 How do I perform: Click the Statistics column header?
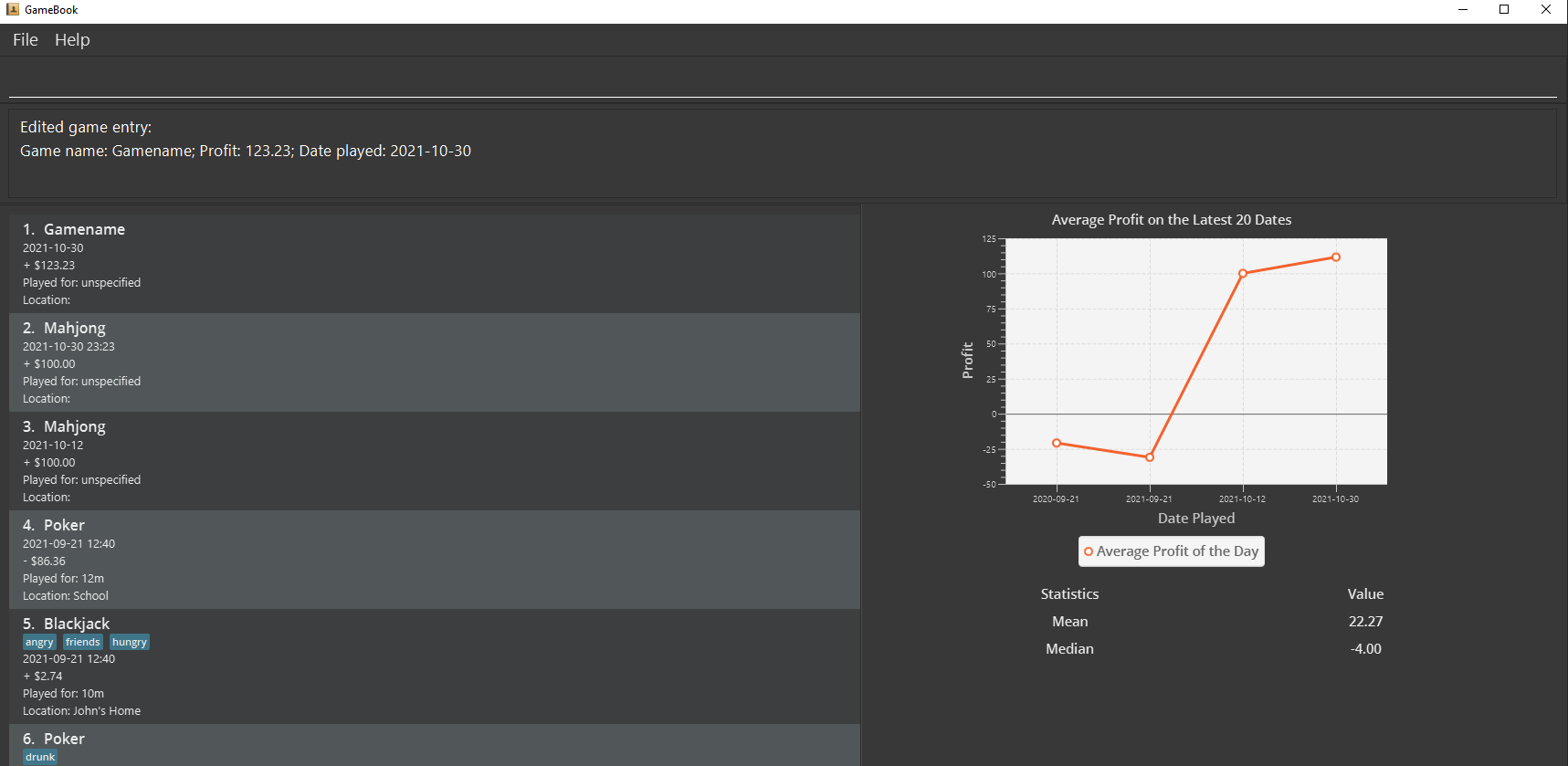coord(1070,594)
